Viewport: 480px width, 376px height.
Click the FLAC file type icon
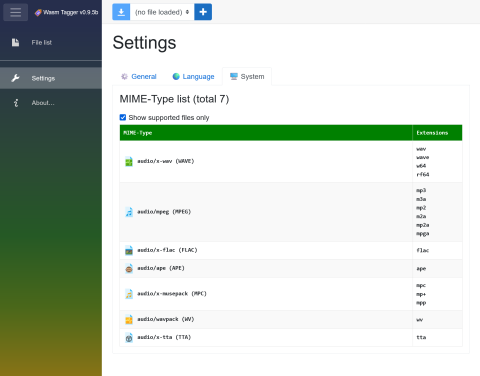129,250
